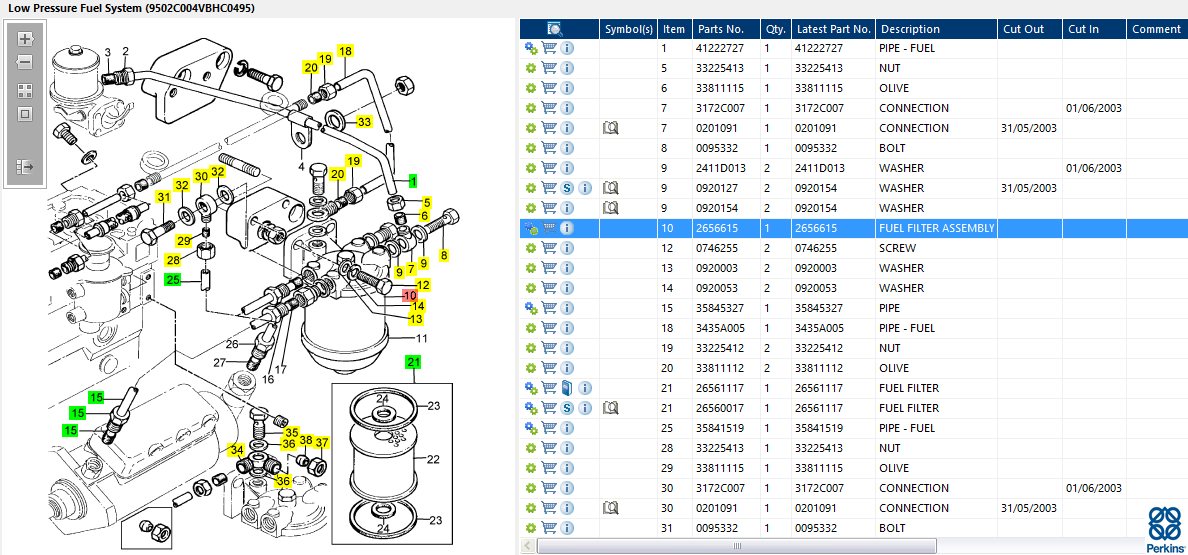Click assembly gears icon for FUEL FILTER ASSEMBLY
This screenshot has height=555, width=1188.
[x=531, y=228]
